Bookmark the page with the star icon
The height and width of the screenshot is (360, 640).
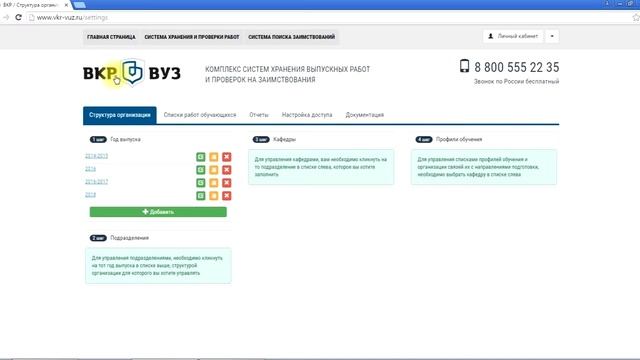tap(636, 18)
